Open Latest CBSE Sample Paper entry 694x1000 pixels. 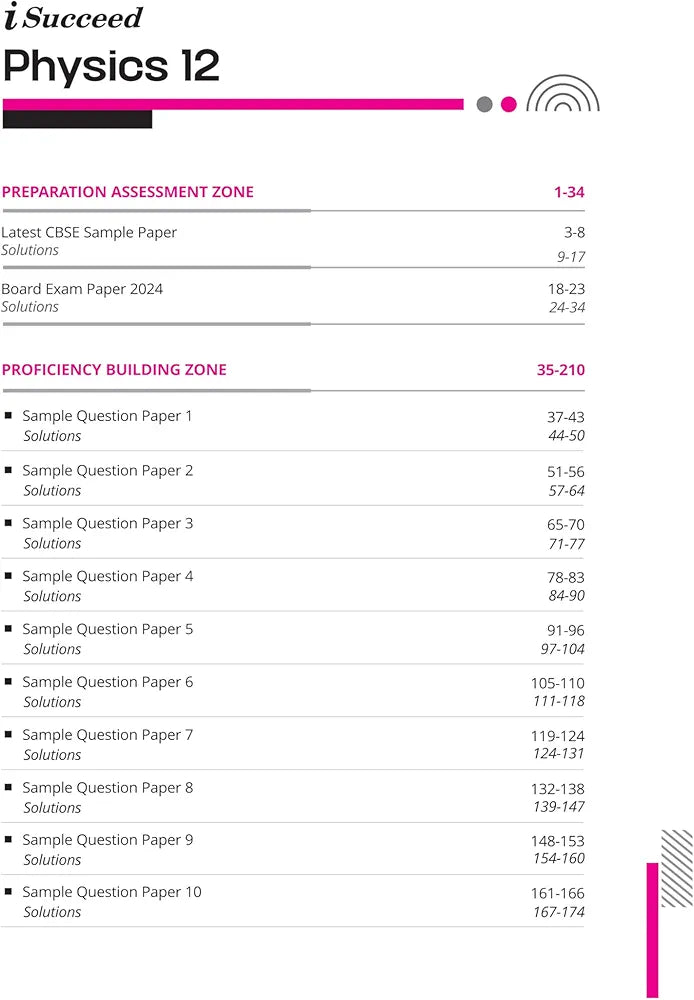pos(89,232)
